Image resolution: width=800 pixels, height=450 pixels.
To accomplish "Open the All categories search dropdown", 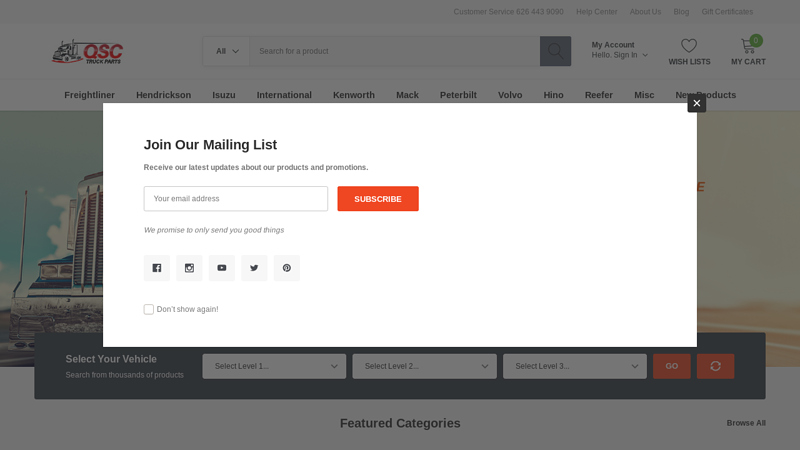I will (227, 51).
